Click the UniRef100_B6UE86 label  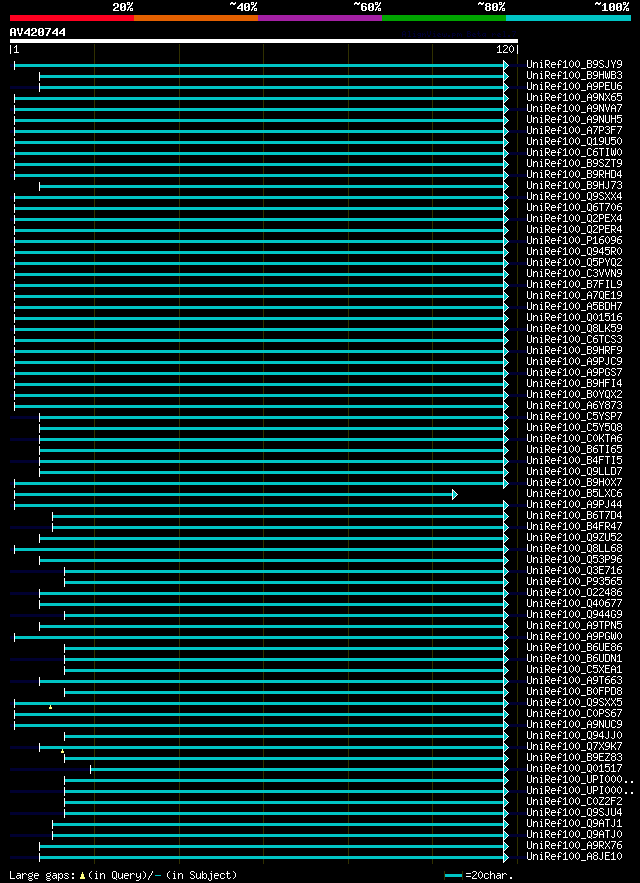click(575, 648)
